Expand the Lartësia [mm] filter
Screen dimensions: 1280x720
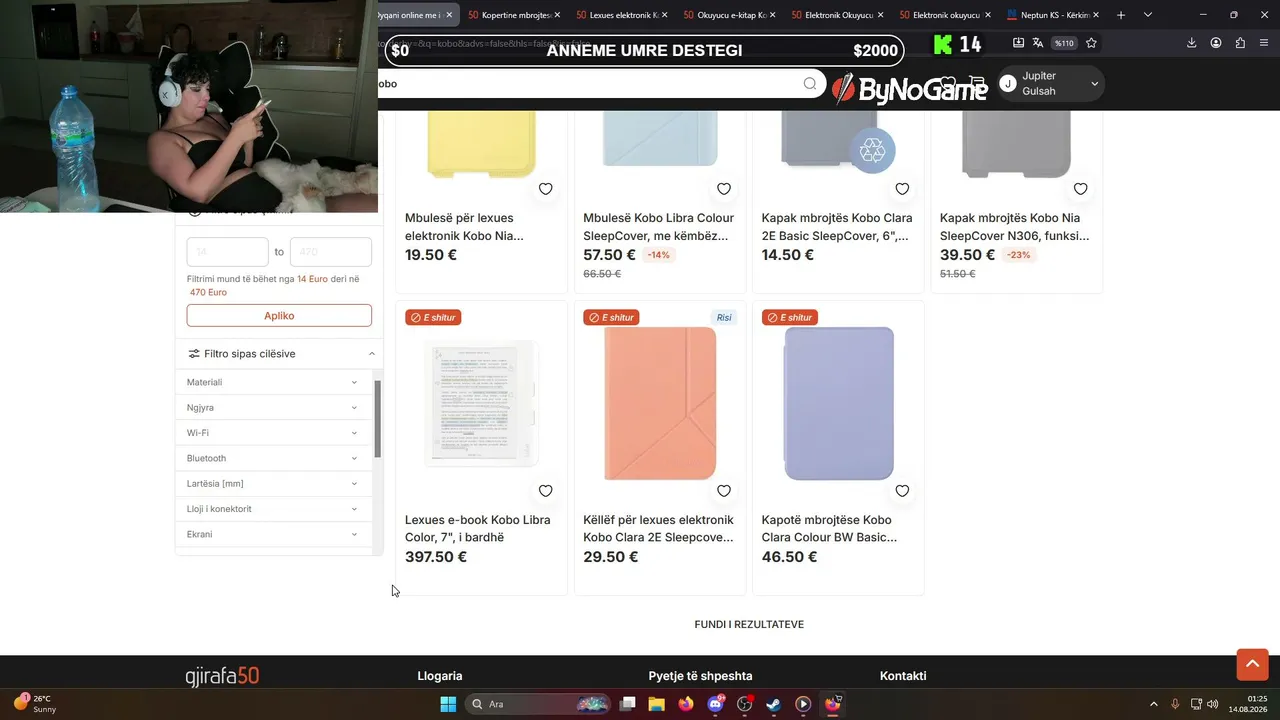point(272,484)
